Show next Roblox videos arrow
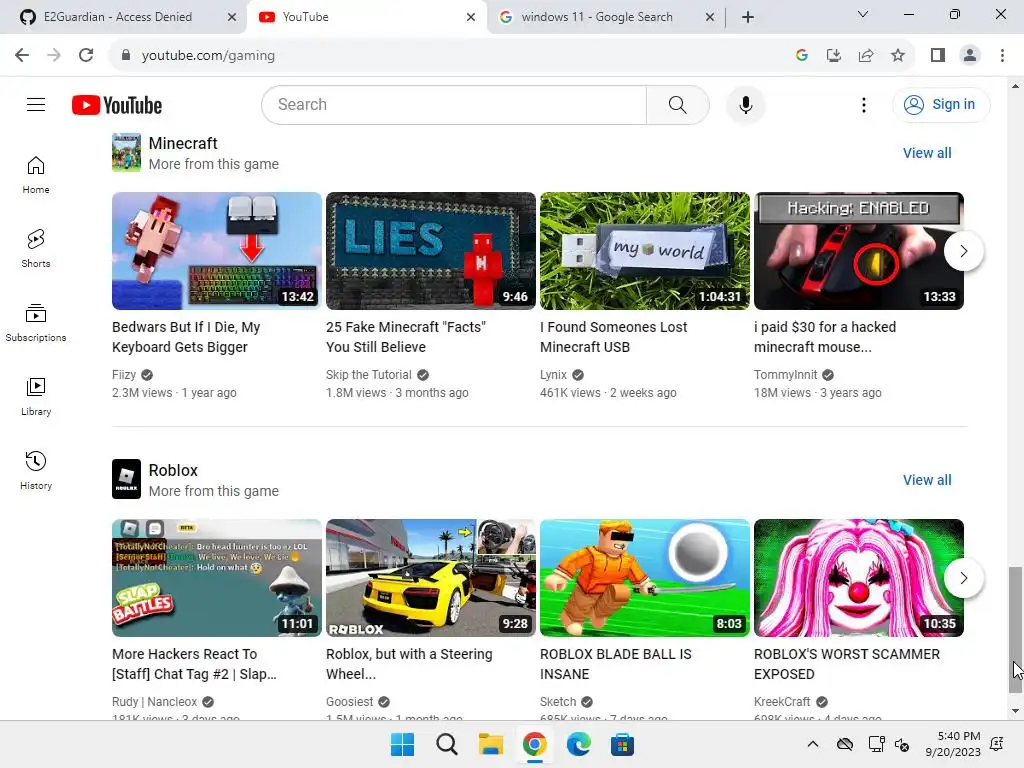Viewport: 1024px width, 768px height. [x=963, y=578]
